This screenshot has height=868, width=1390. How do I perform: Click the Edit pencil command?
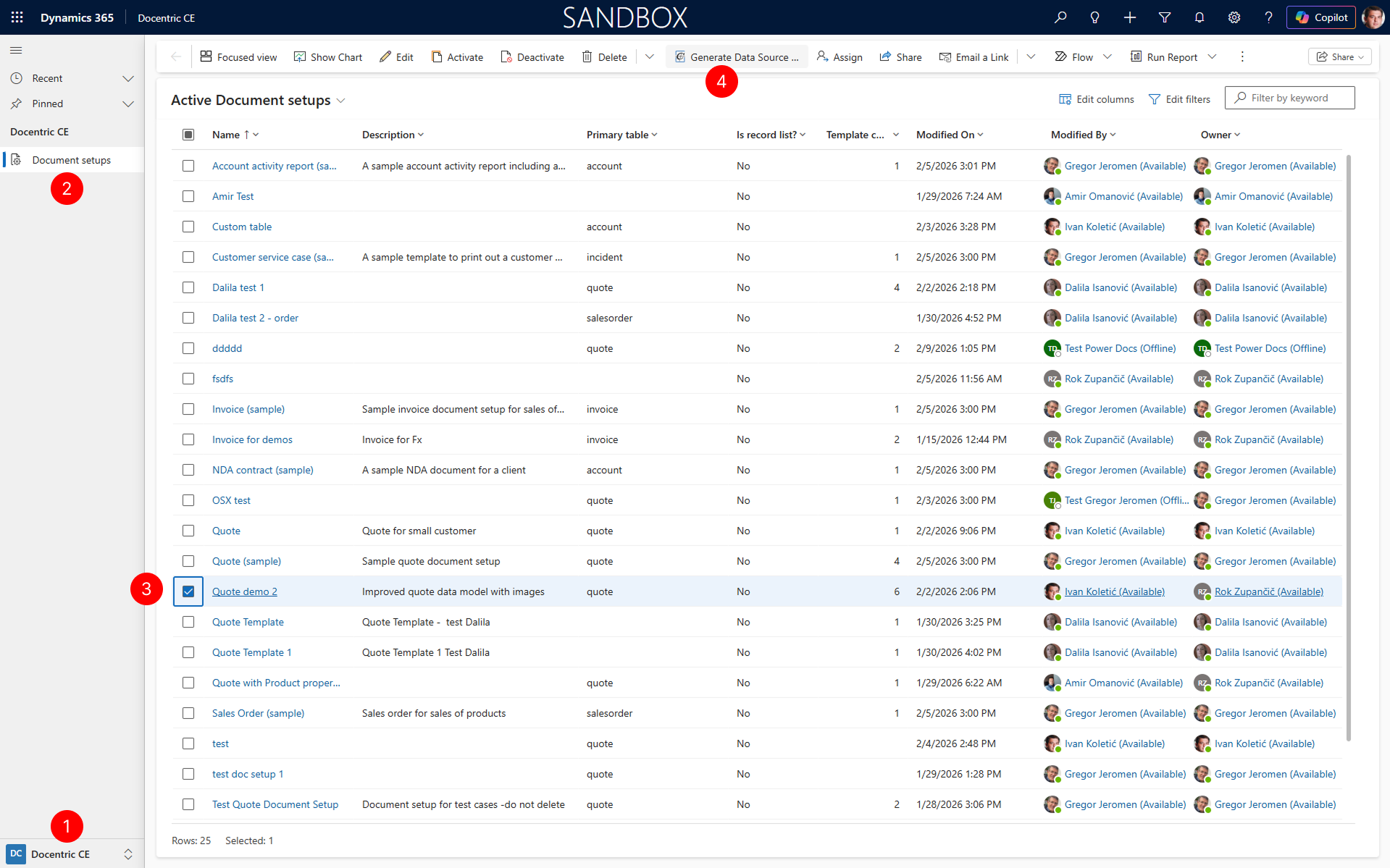[x=396, y=56]
